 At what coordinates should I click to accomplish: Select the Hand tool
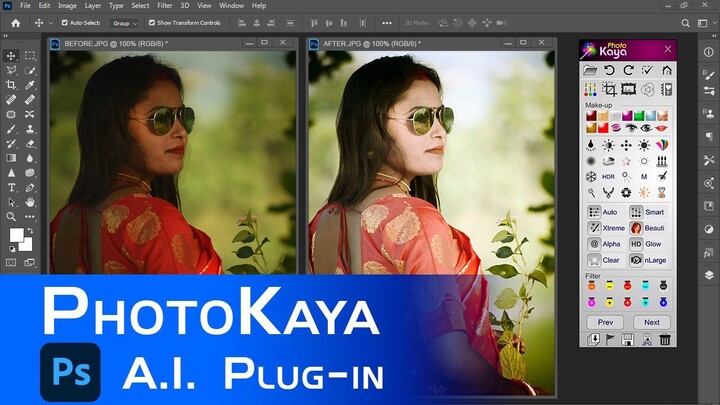[x=30, y=202]
